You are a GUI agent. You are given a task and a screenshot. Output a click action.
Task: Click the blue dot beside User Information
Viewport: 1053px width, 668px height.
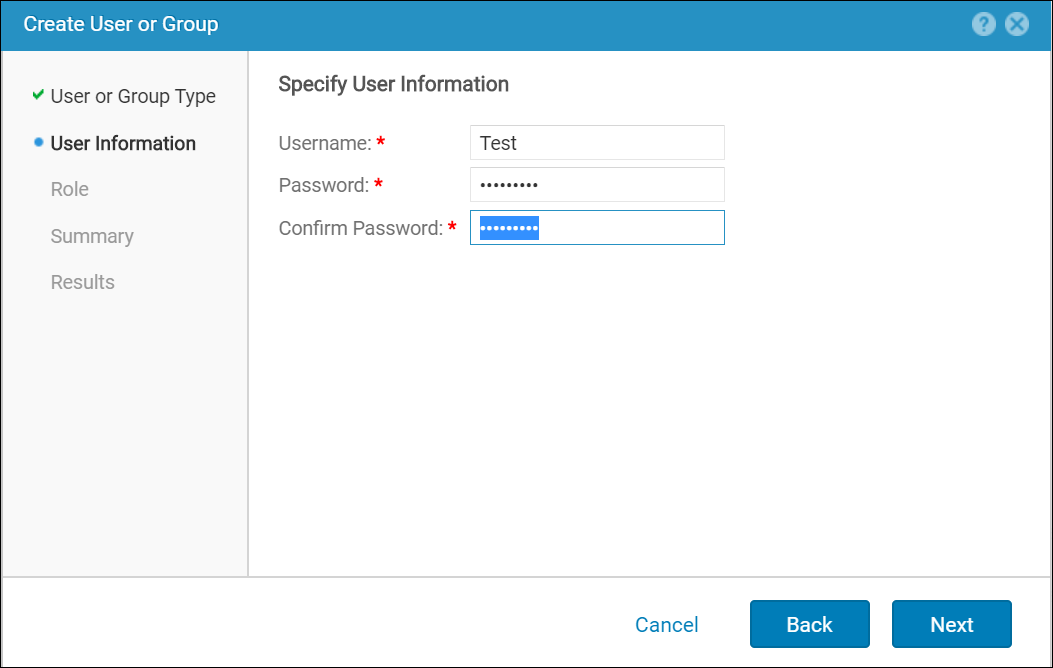click(x=39, y=143)
